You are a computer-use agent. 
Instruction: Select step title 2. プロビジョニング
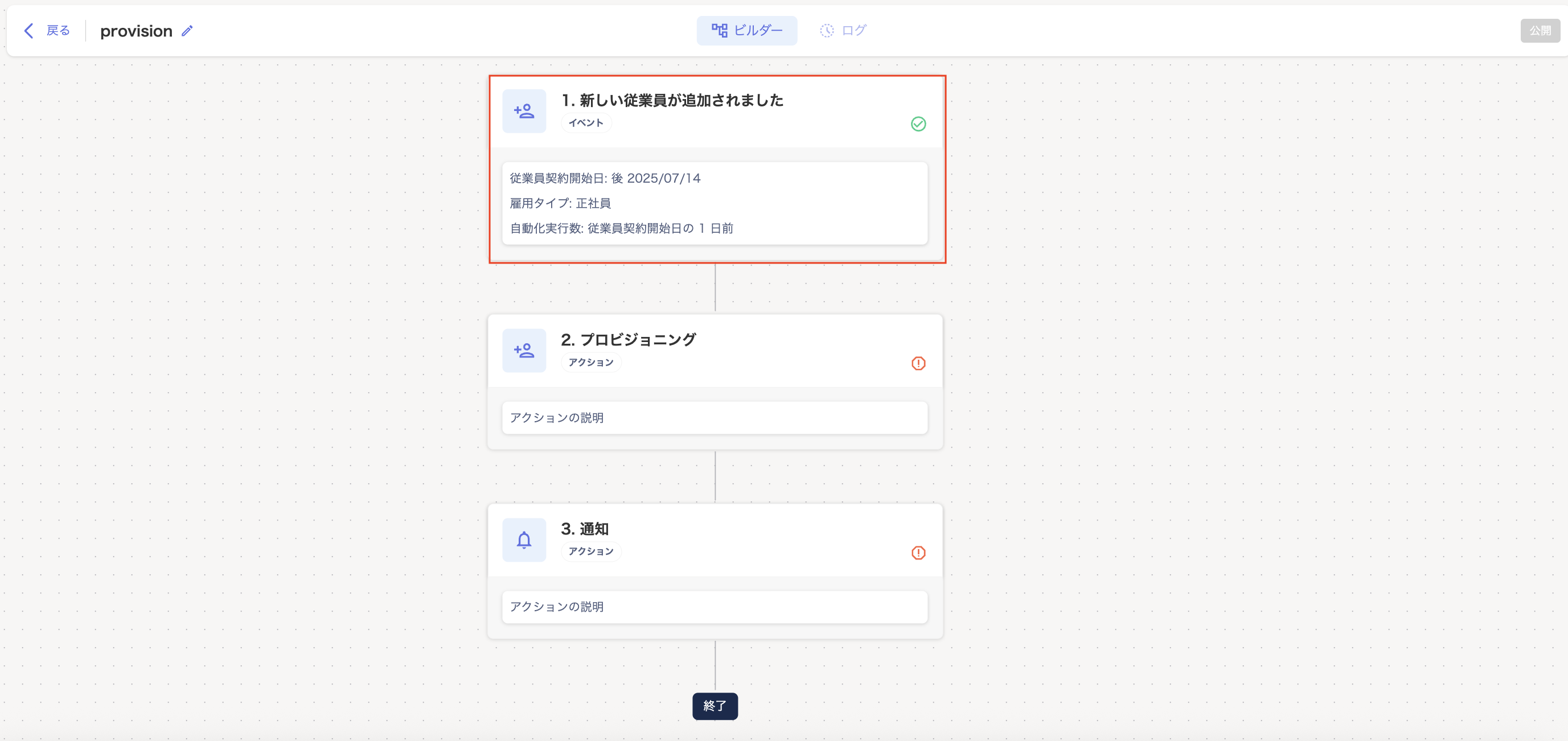[x=628, y=339]
